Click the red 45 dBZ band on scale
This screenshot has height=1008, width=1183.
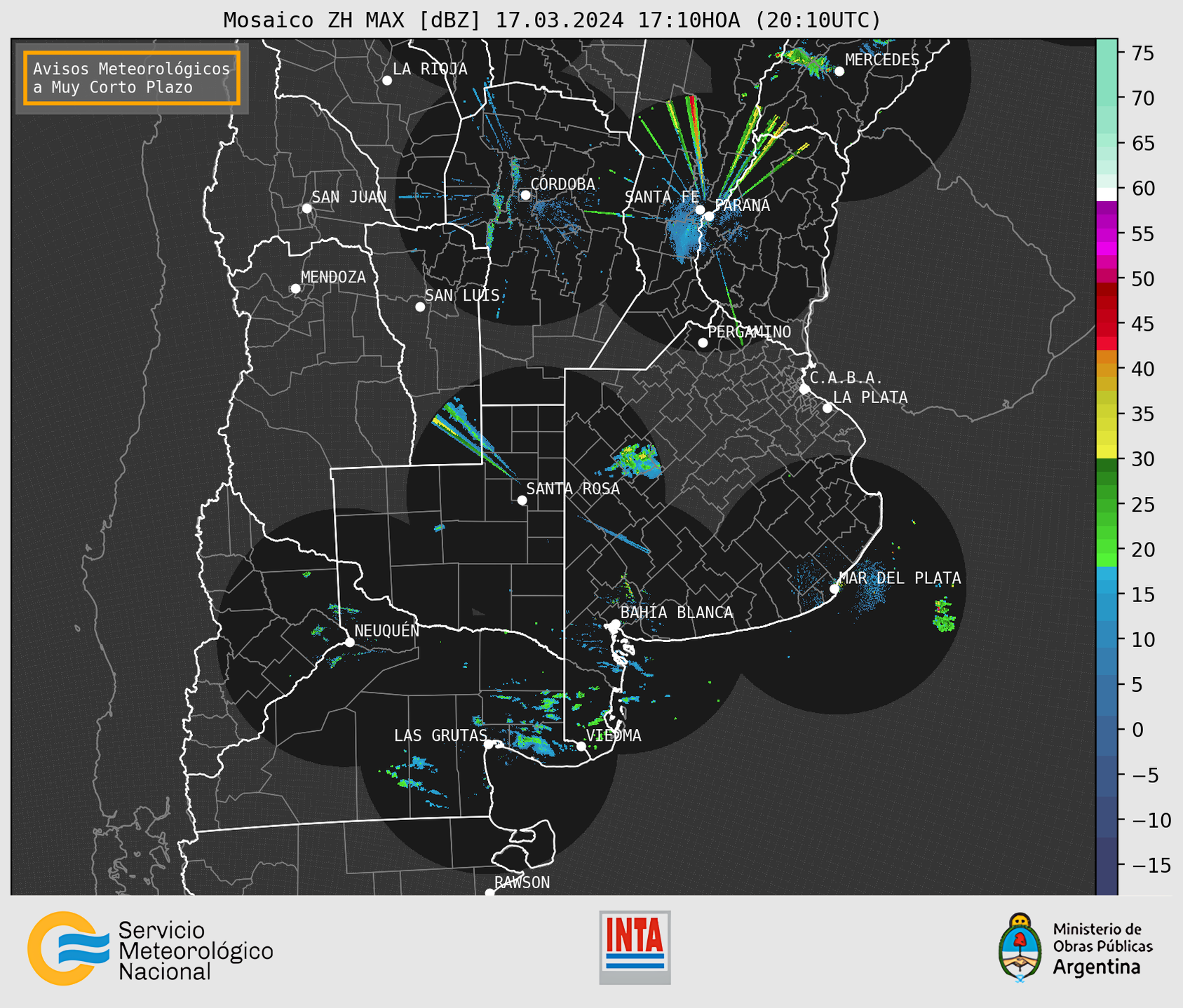[x=1107, y=322]
